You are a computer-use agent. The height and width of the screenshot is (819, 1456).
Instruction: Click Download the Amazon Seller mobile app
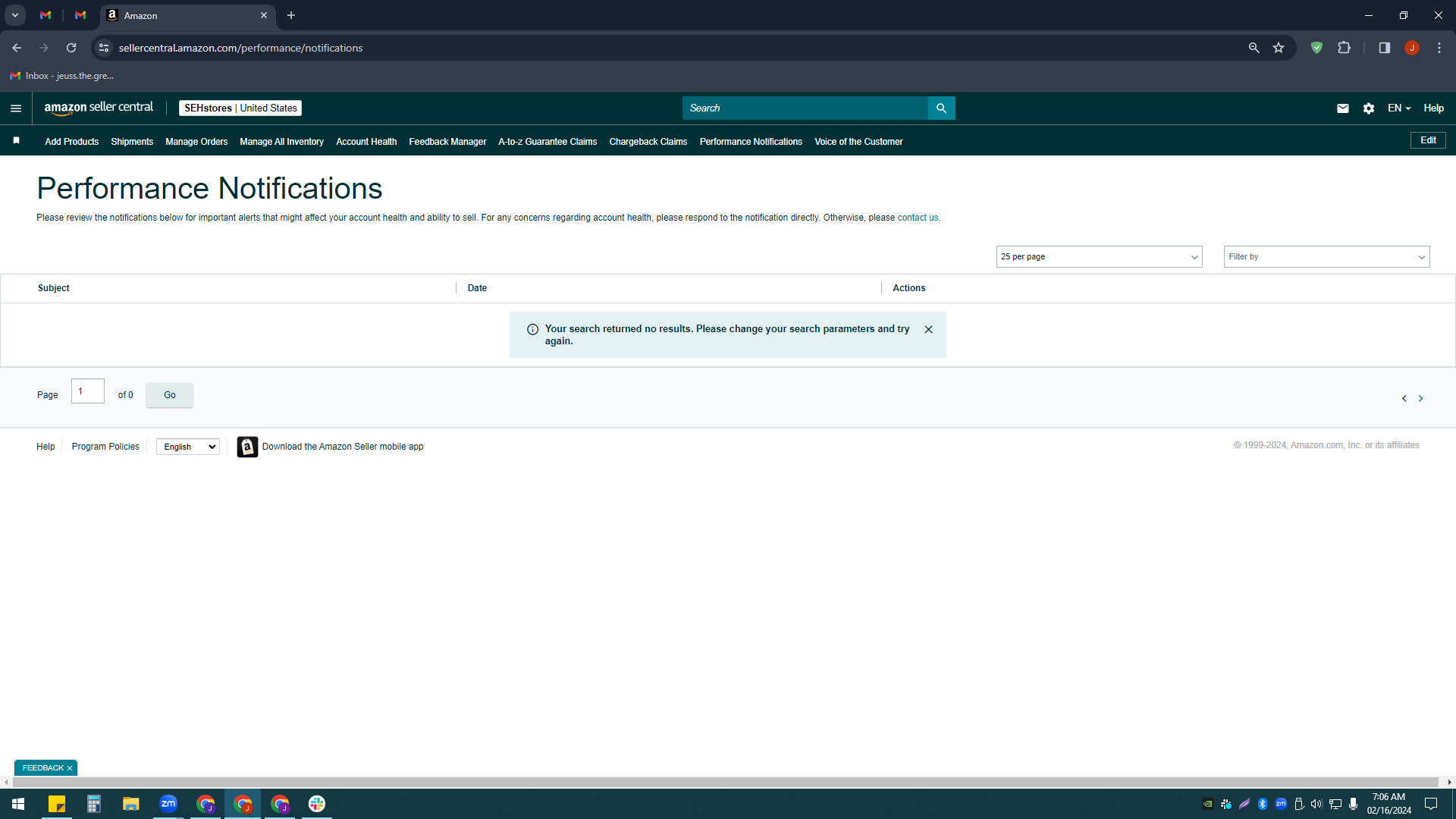pos(343,447)
